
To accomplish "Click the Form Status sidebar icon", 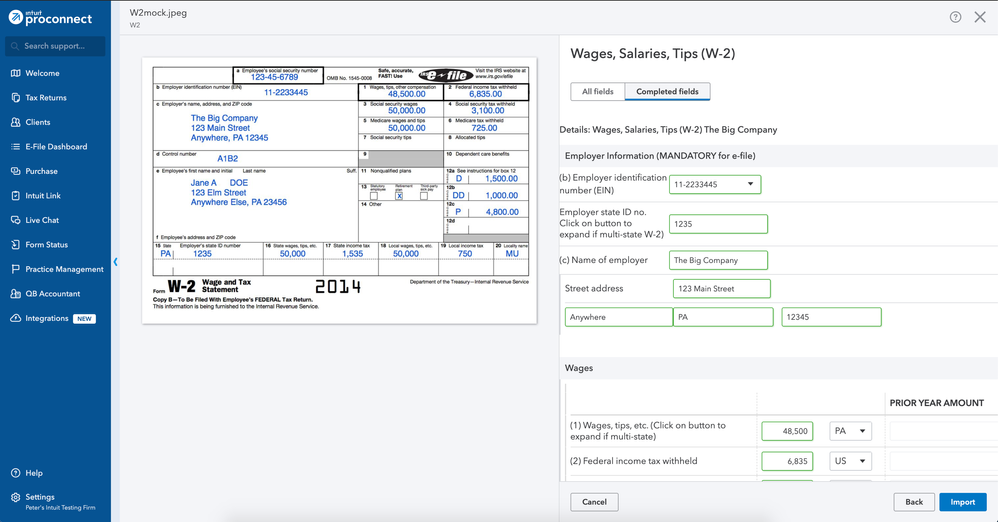I will click(16, 245).
